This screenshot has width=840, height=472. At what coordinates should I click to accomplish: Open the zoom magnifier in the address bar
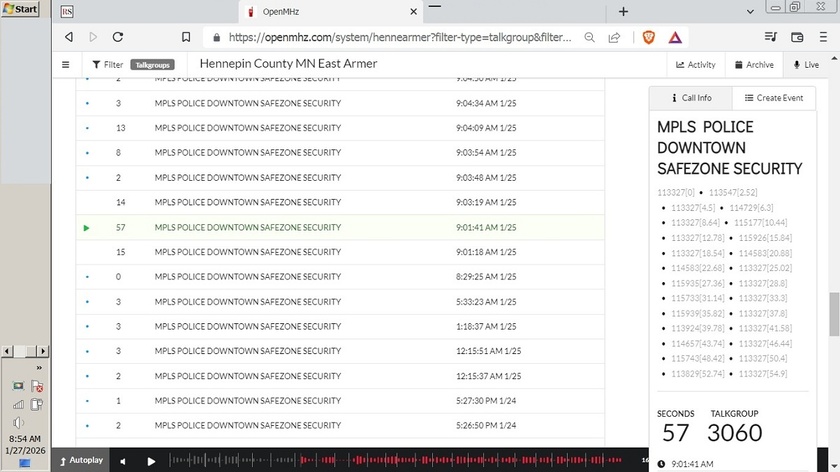[590, 37]
